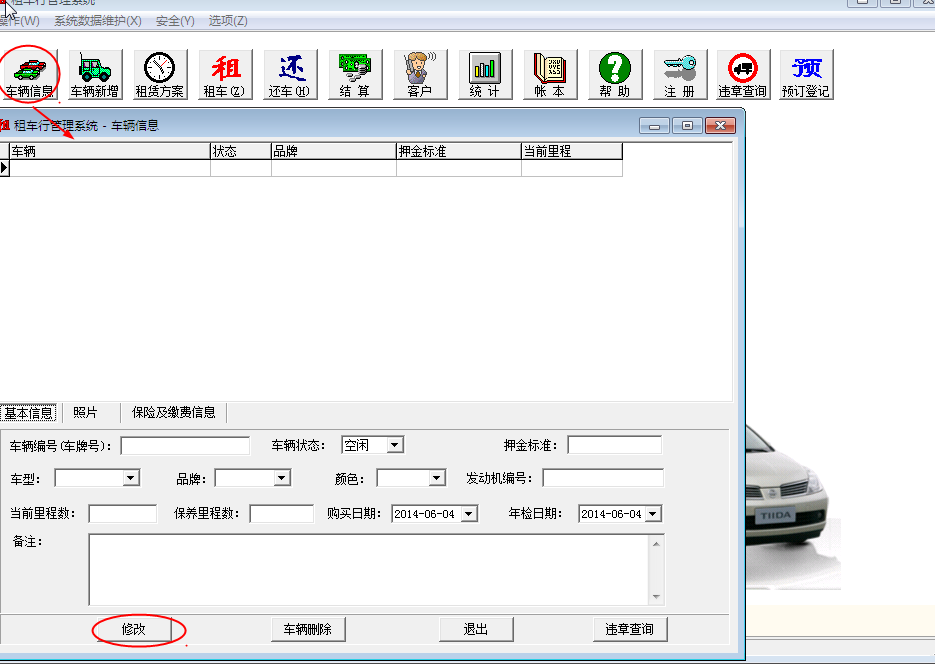Expand the 品牌 dropdown
The image size is (935, 667).
282,478
